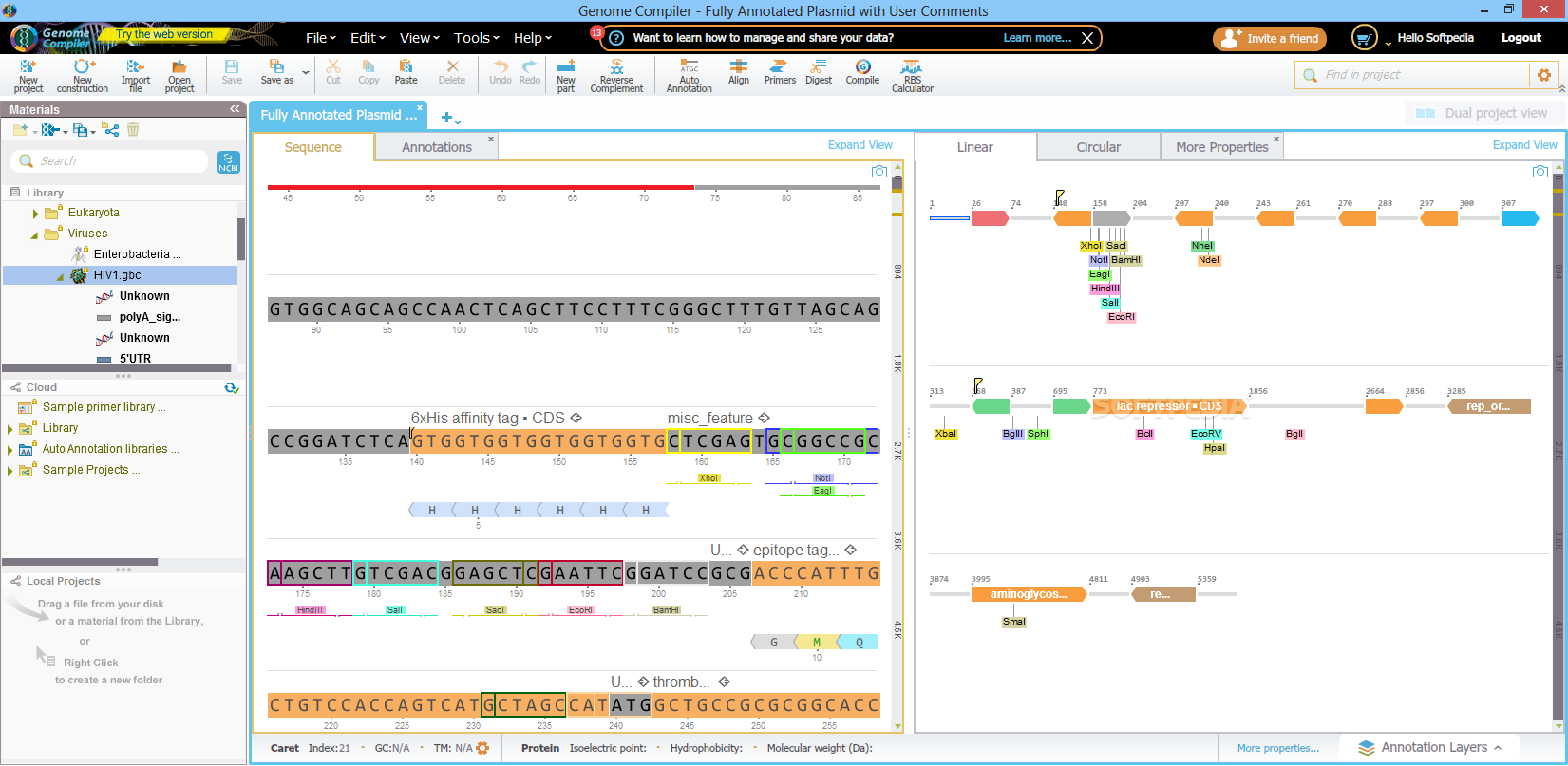
Task: Click the Logout button
Action: (x=1521, y=38)
